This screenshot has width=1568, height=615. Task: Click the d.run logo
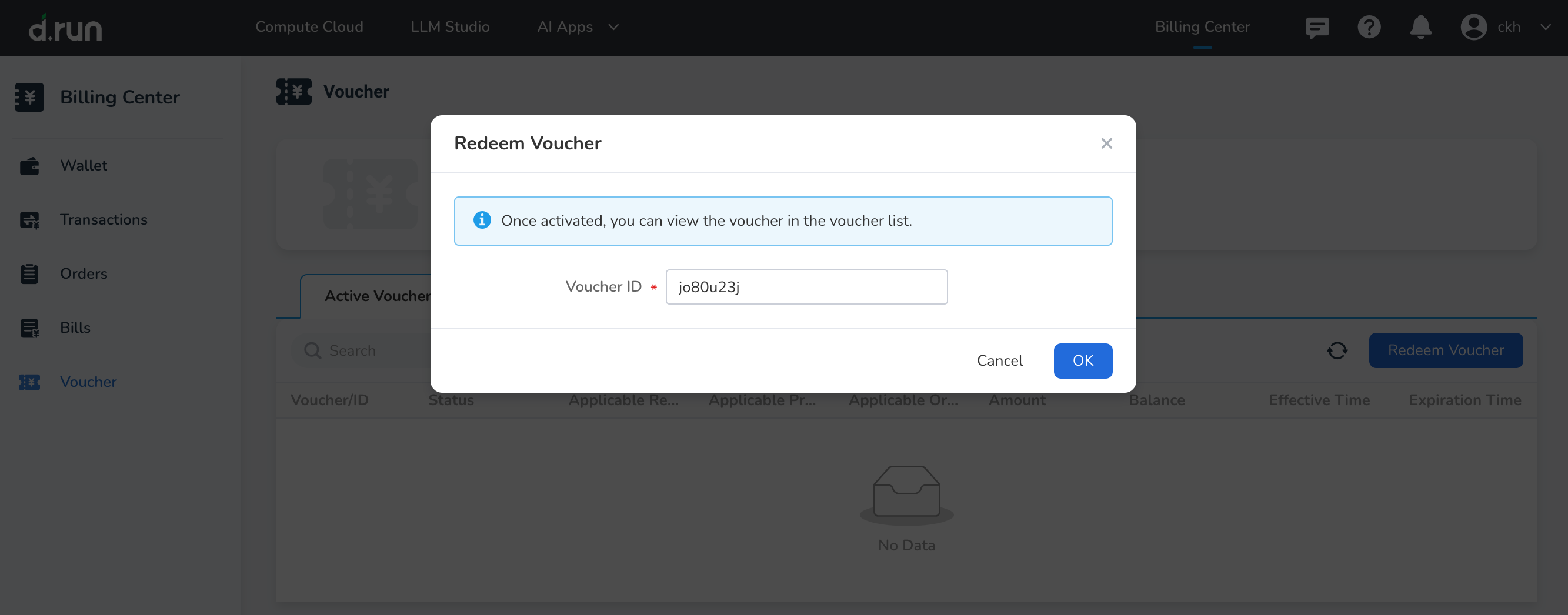tap(65, 28)
